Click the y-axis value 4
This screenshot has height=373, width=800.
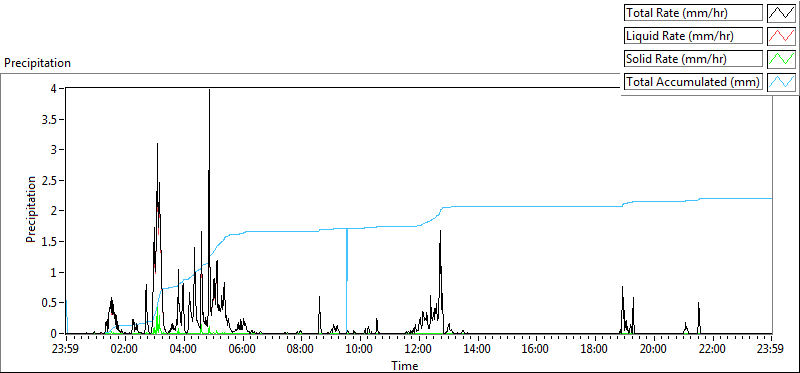coord(55,89)
